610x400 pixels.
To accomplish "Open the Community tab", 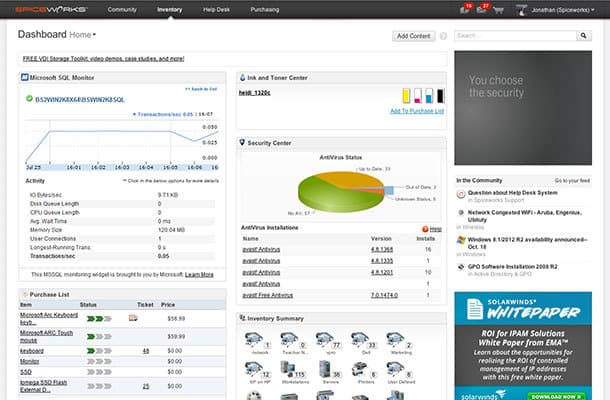I will click(x=122, y=9).
